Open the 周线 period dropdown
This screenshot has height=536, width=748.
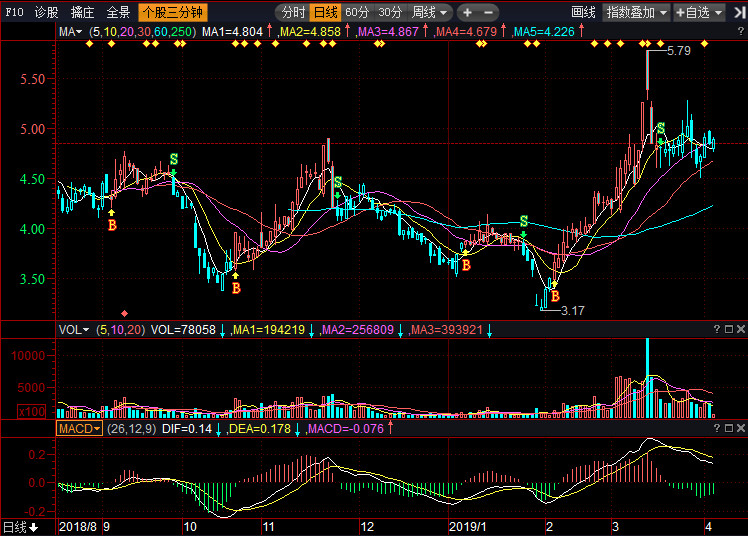(429, 12)
